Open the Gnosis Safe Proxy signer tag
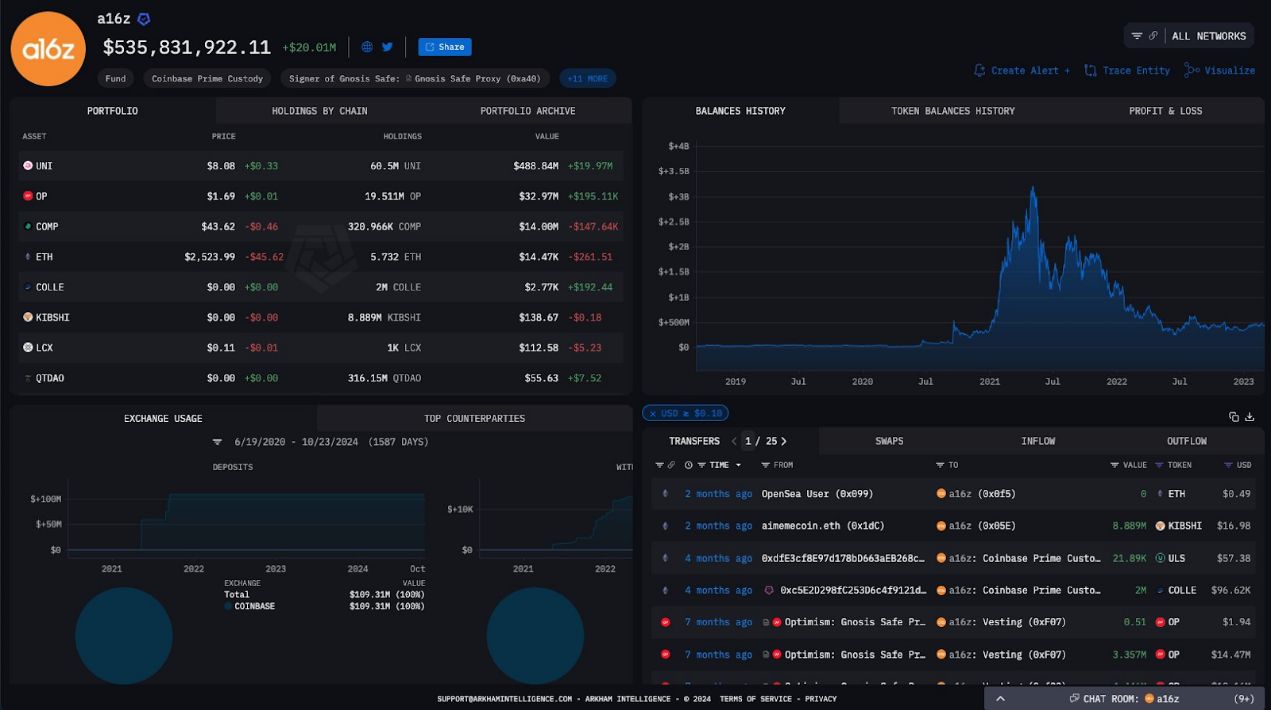The width and height of the screenshot is (1271, 710). (414, 78)
